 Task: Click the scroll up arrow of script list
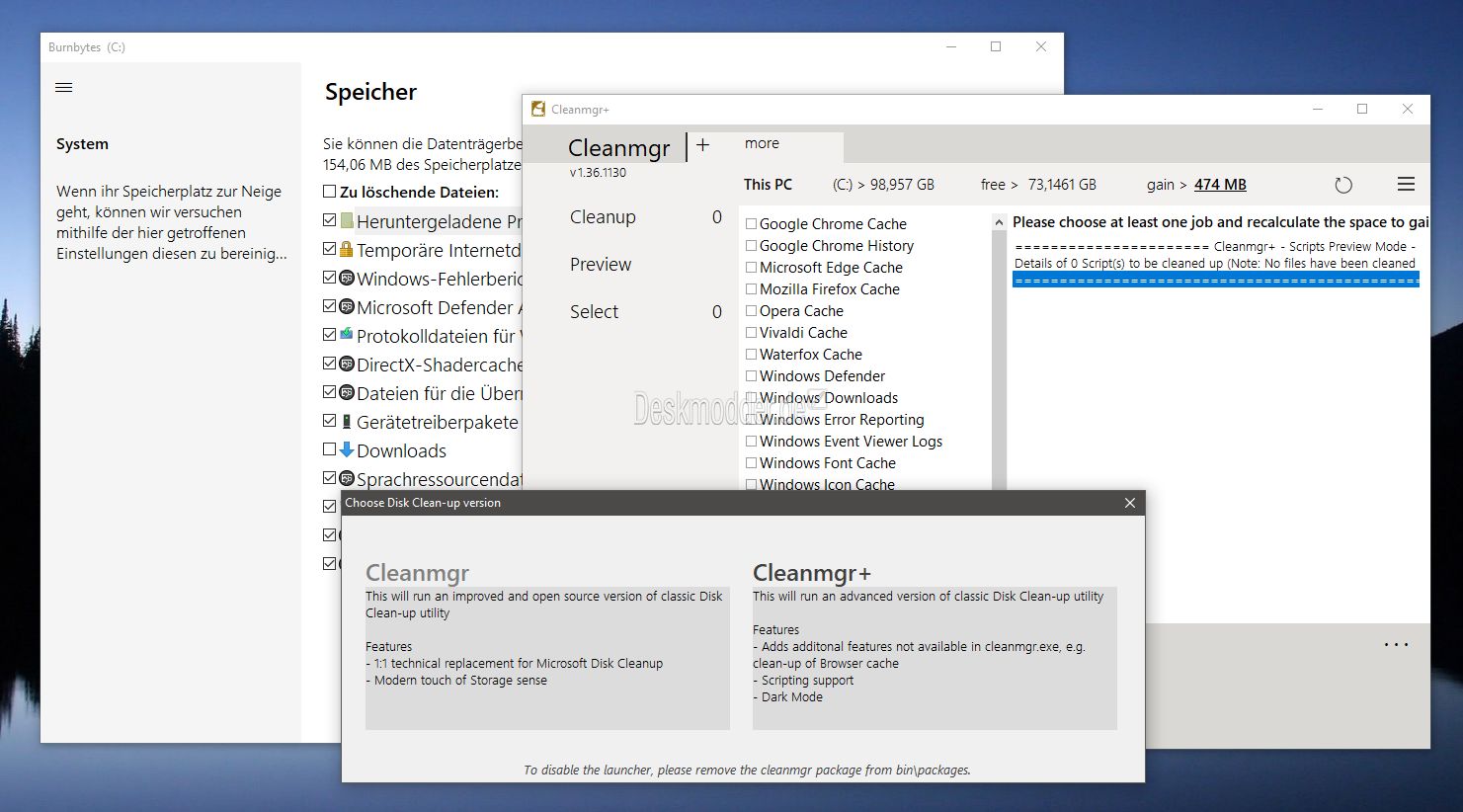click(999, 223)
